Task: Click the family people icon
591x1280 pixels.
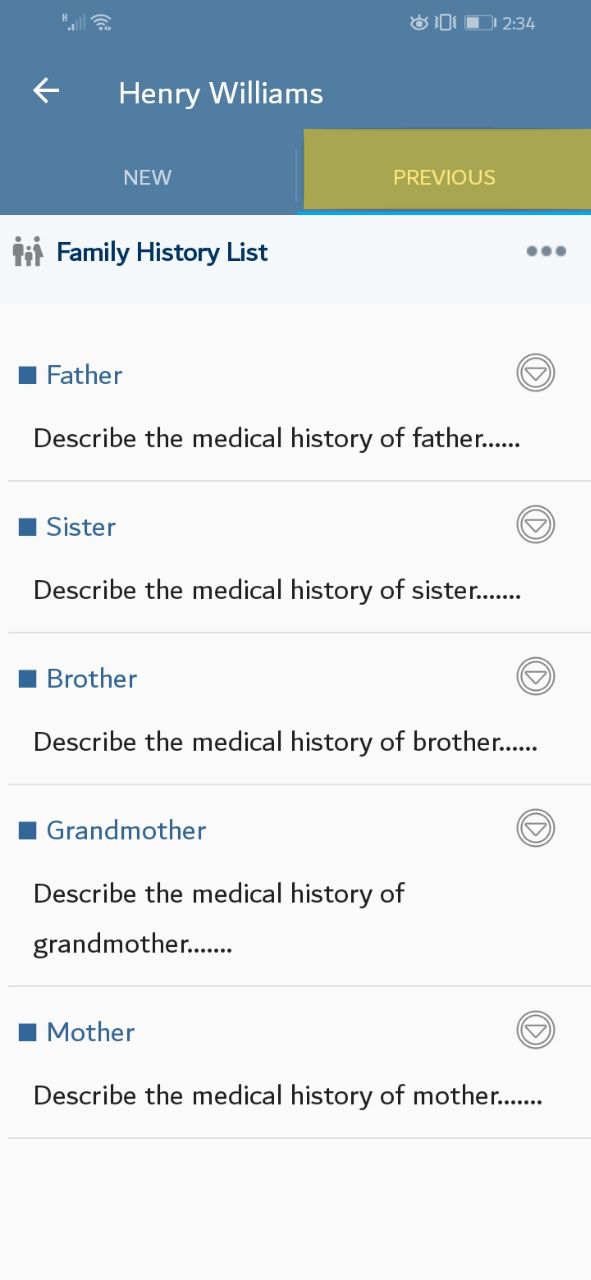Action: coord(28,252)
